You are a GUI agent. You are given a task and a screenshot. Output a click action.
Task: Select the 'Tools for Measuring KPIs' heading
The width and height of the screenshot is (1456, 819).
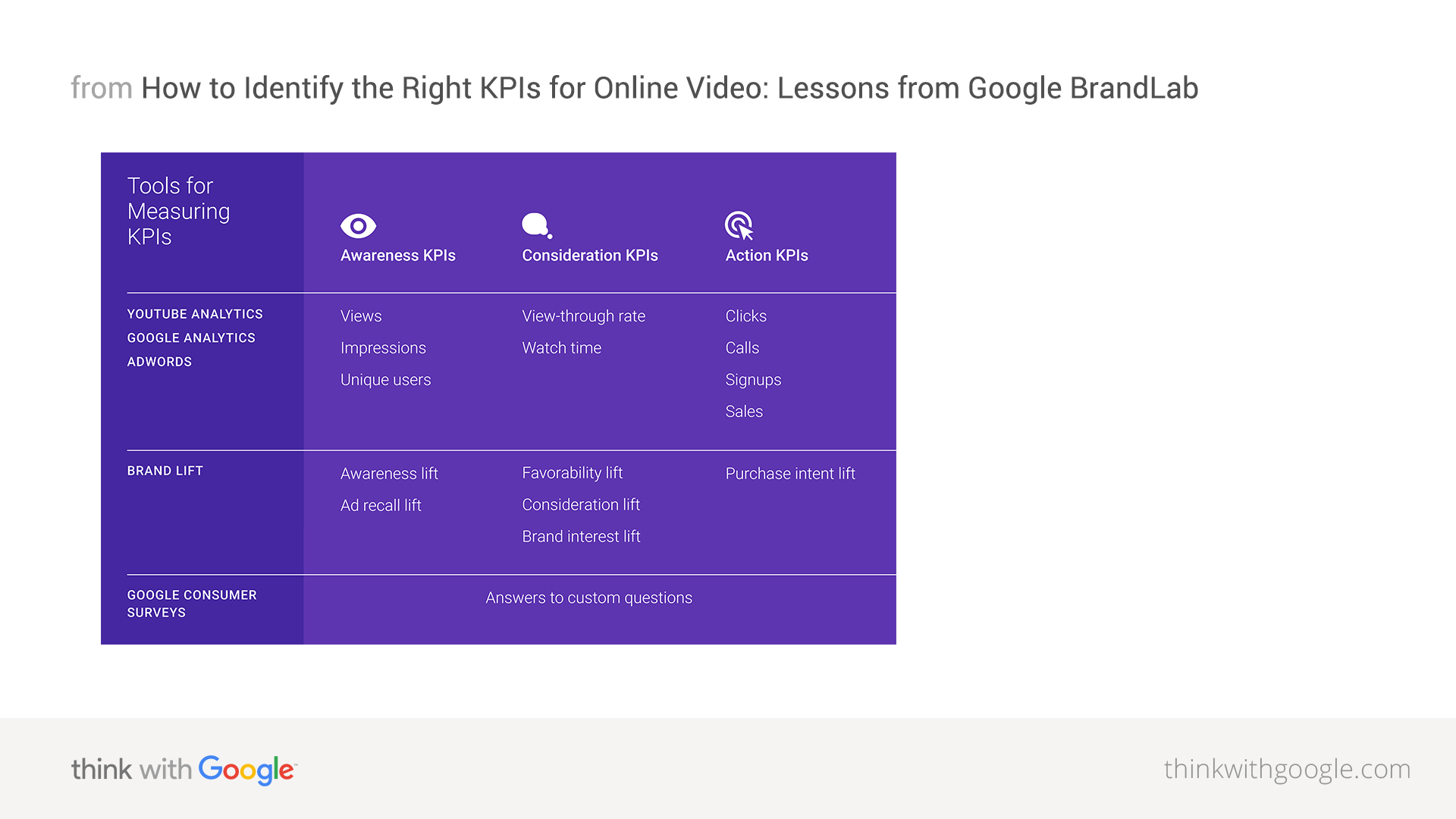point(179,211)
